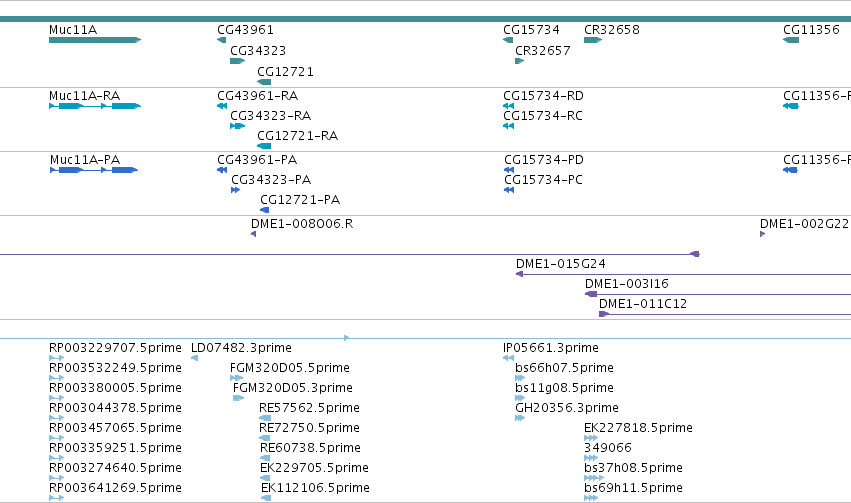The height and width of the screenshot is (503, 851).
Task: Select the CG34323 gene glyph
Action: pos(238,61)
